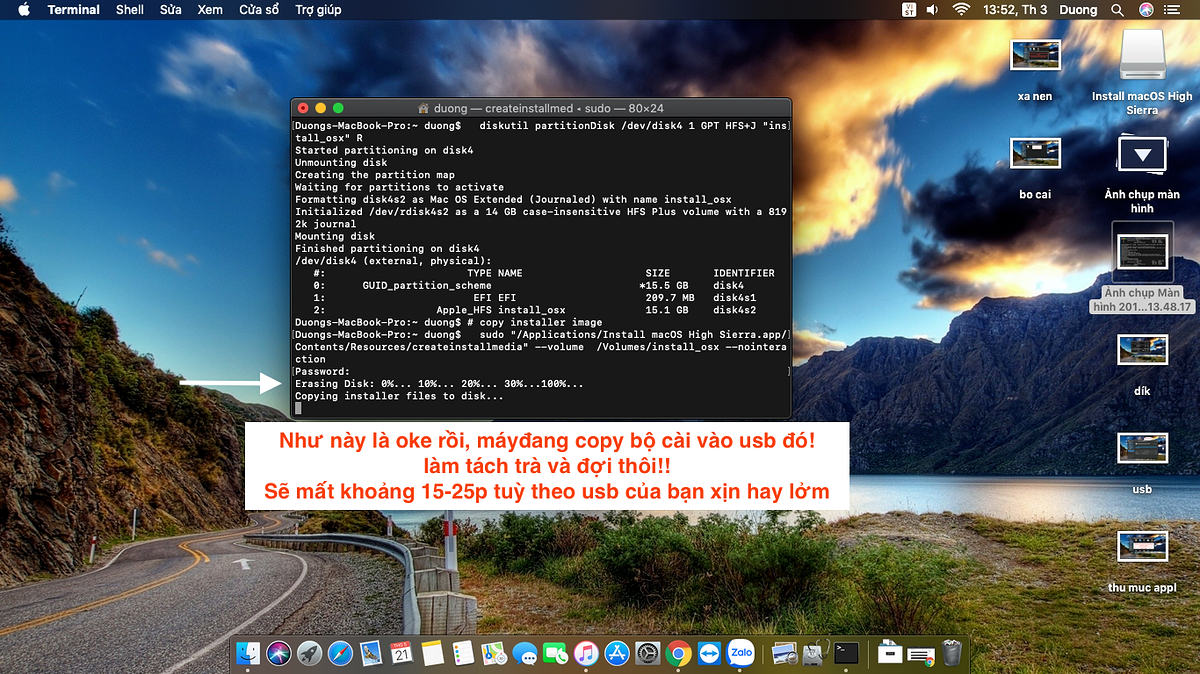The image size is (1200, 674).
Task: Open iTunes from the Dock
Action: (586, 653)
